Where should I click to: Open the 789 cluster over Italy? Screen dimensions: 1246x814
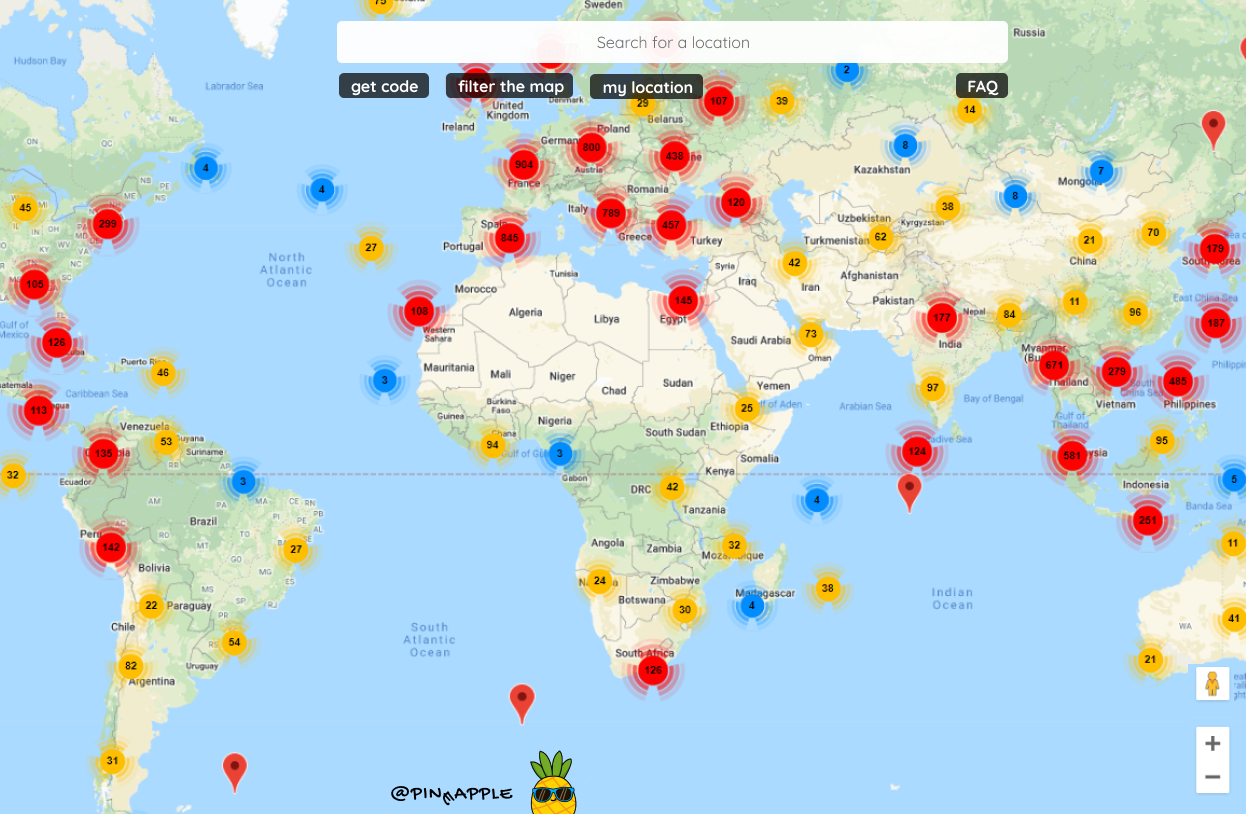click(610, 212)
